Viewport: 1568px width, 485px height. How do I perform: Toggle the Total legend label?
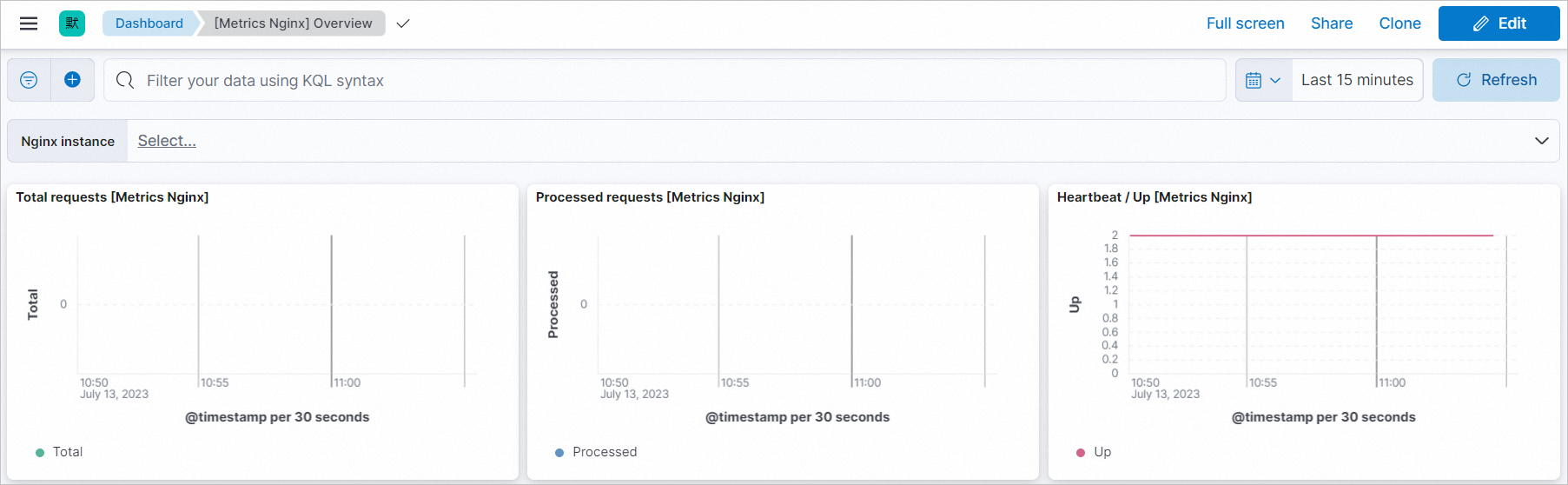[x=68, y=452]
